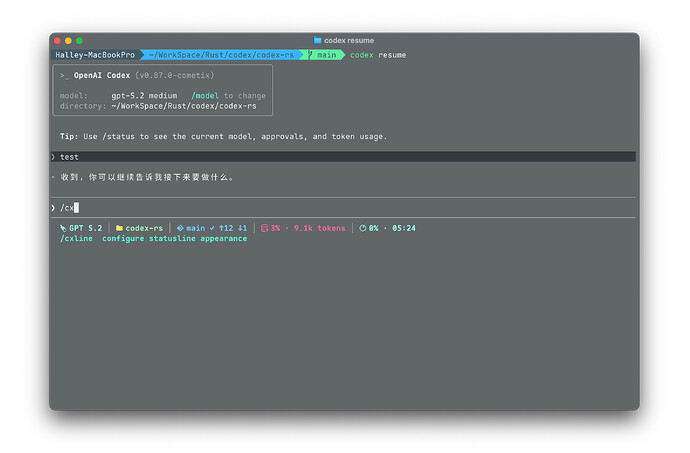Click the folder icon in the window title
The image size is (690, 453).
click(317, 41)
